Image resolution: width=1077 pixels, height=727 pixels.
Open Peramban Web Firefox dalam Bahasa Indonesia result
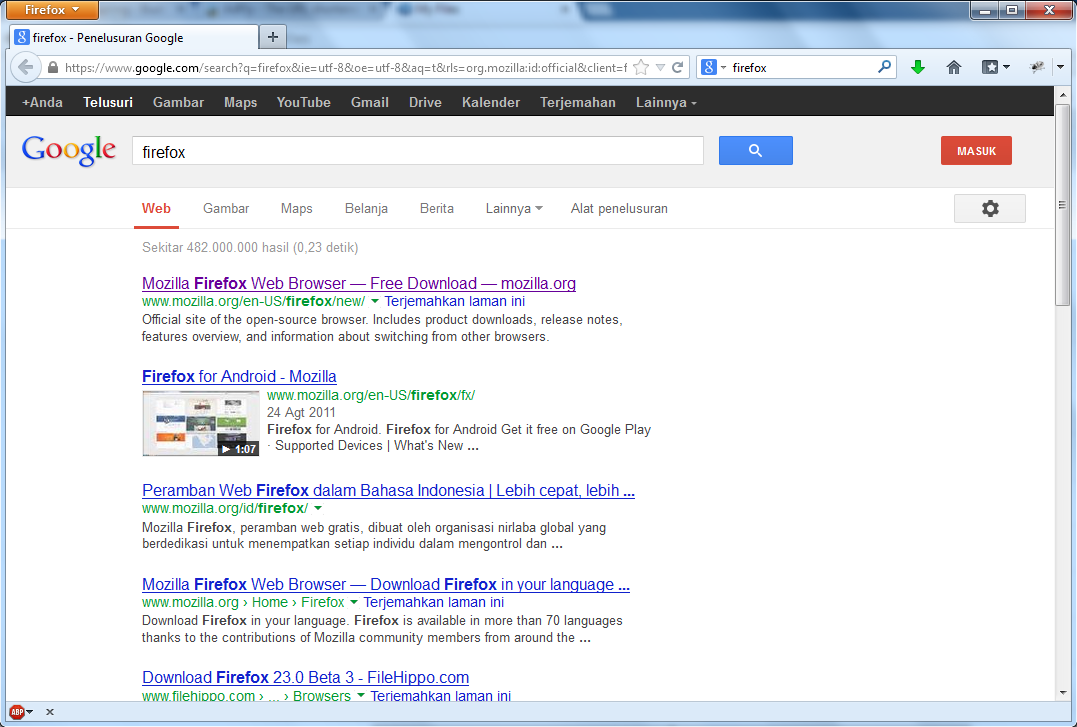[x=388, y=490]
